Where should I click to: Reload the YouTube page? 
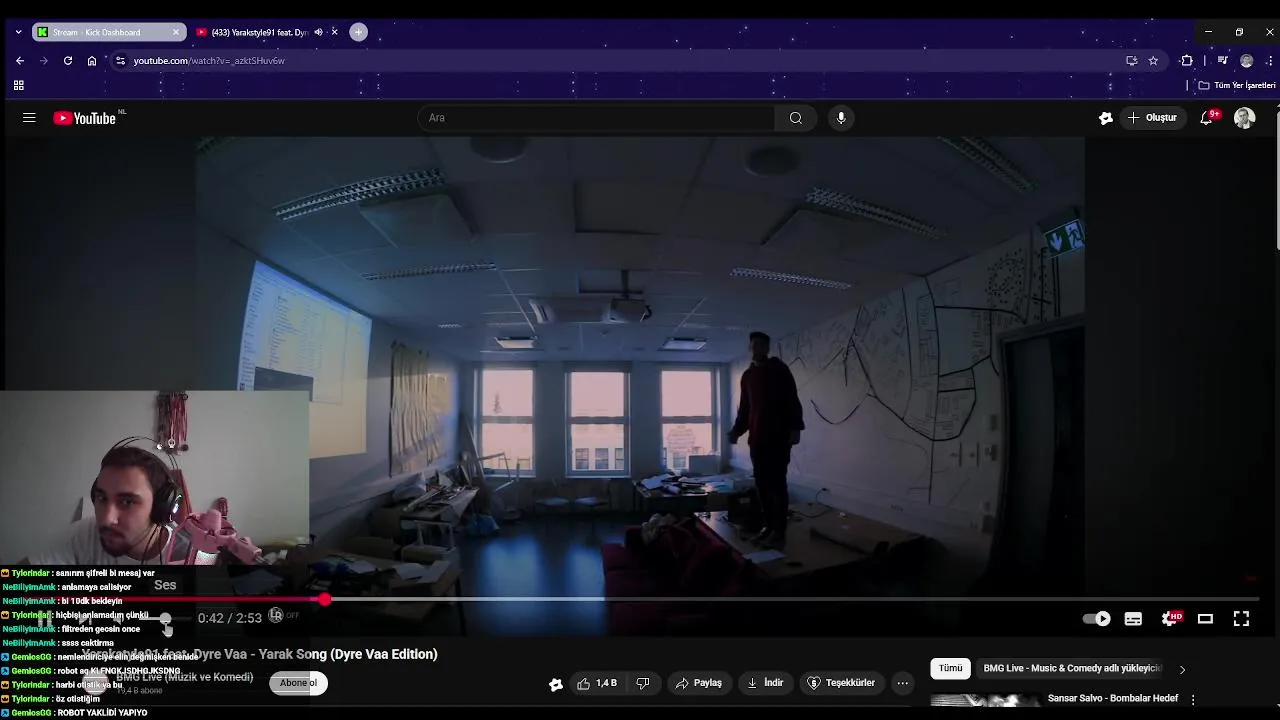coord(68,61)
